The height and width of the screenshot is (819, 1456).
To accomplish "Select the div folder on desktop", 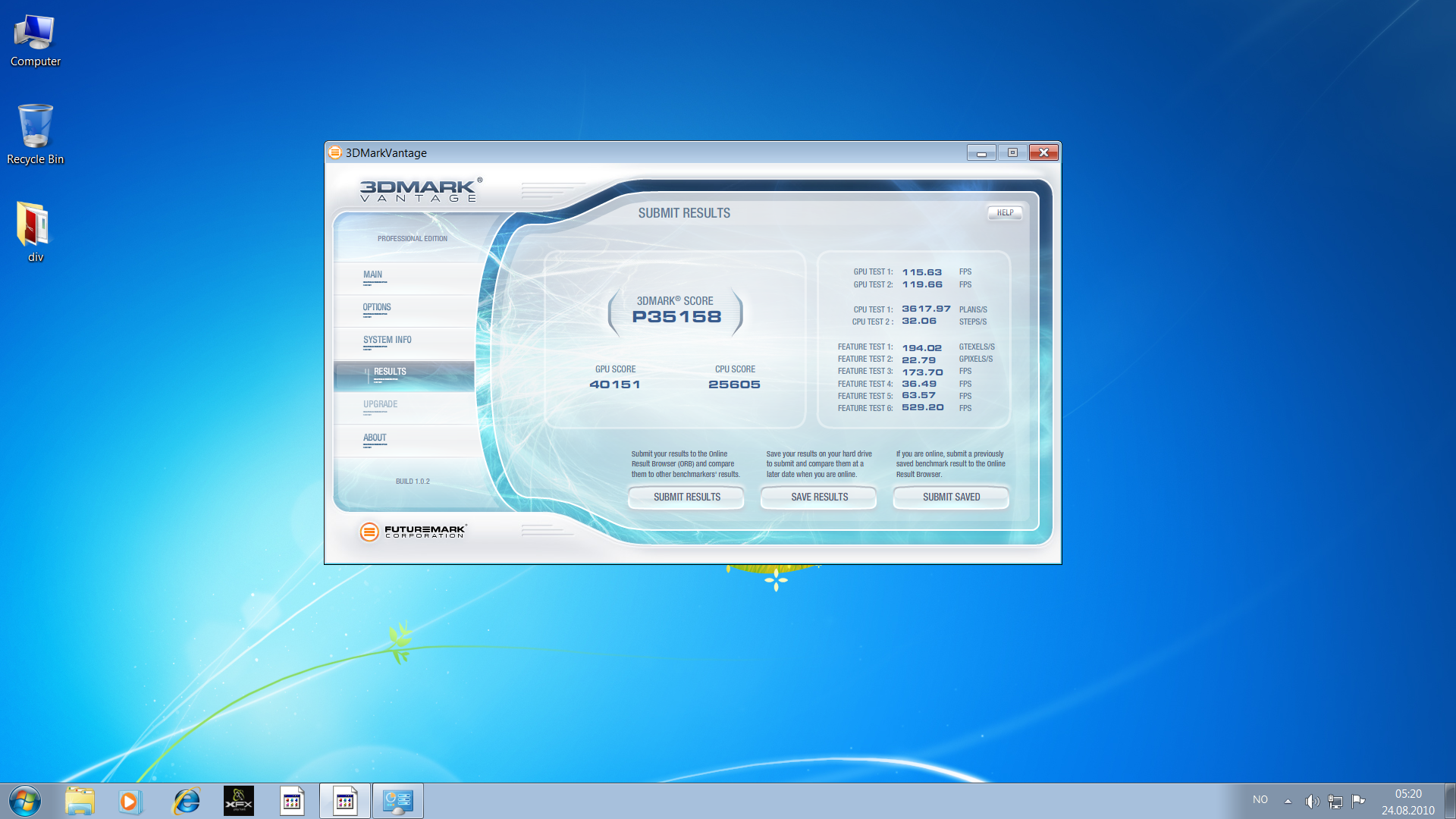I will pos(35,232).
